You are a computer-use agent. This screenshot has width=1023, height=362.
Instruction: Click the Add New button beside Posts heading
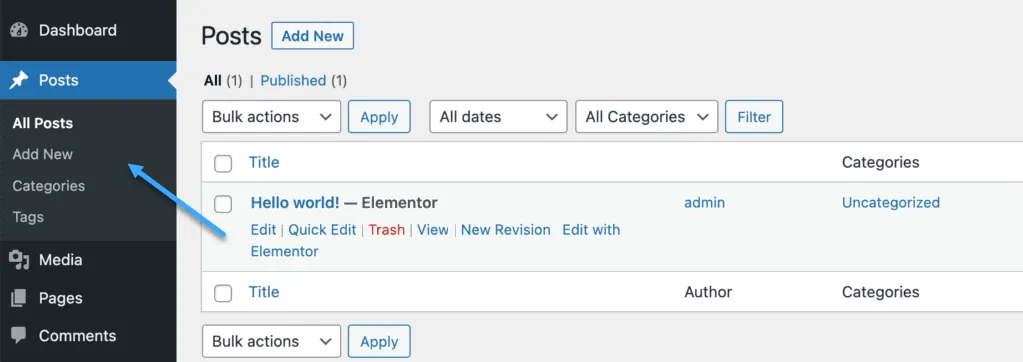pyautogui.click(x=313, y=36)
